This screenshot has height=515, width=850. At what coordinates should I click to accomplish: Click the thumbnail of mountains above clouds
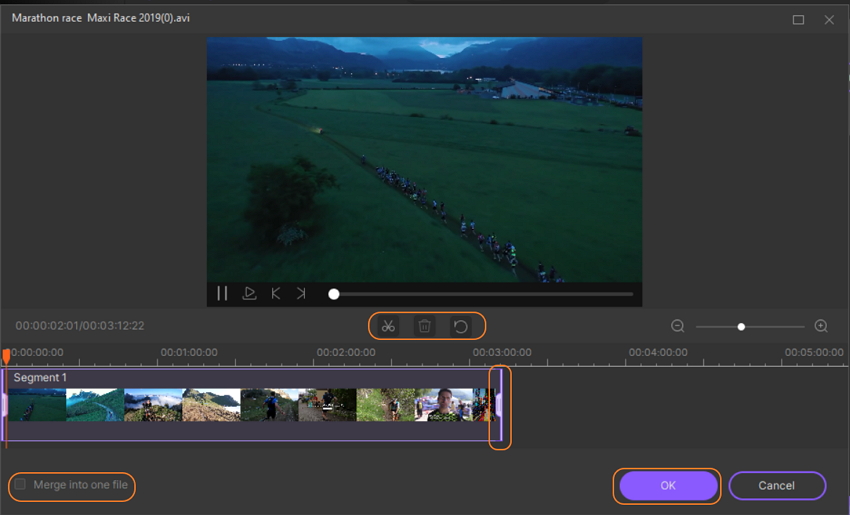click(x=153, y=404)
